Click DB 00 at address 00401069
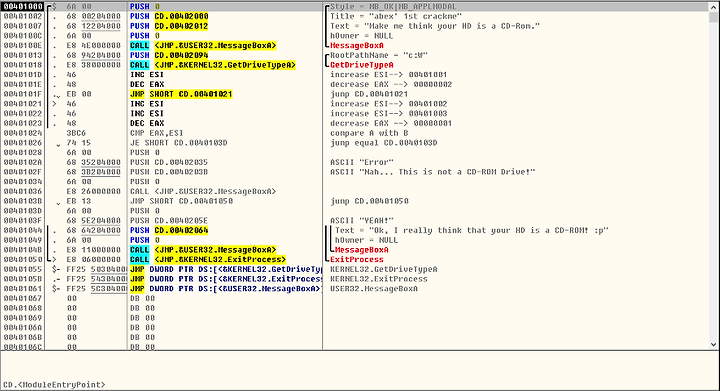 (x=142, y=318)
